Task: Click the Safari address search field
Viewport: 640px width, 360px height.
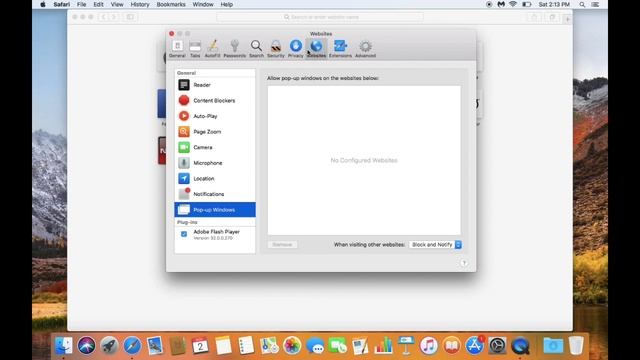Action: tap(320, 17)
